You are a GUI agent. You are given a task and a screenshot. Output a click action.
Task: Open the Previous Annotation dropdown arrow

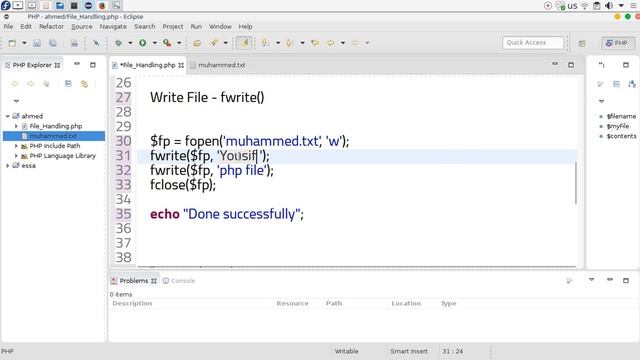click(302, 43)
